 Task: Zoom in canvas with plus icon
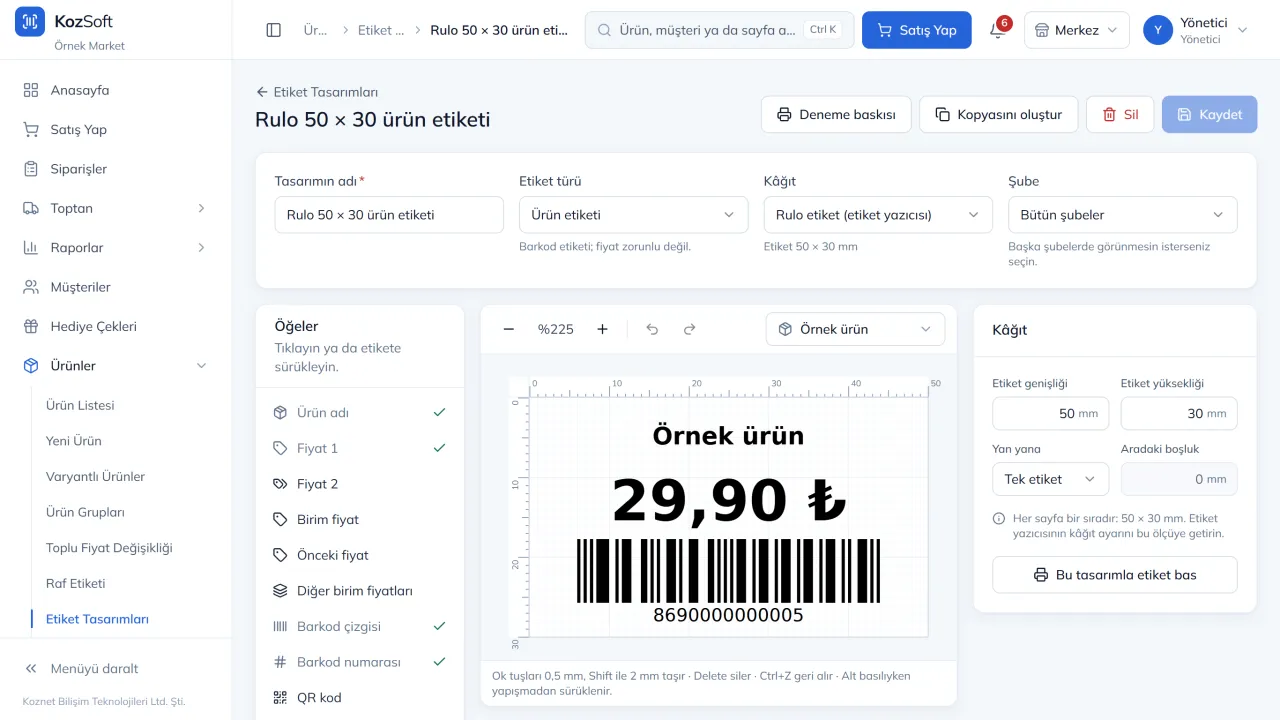602,329
